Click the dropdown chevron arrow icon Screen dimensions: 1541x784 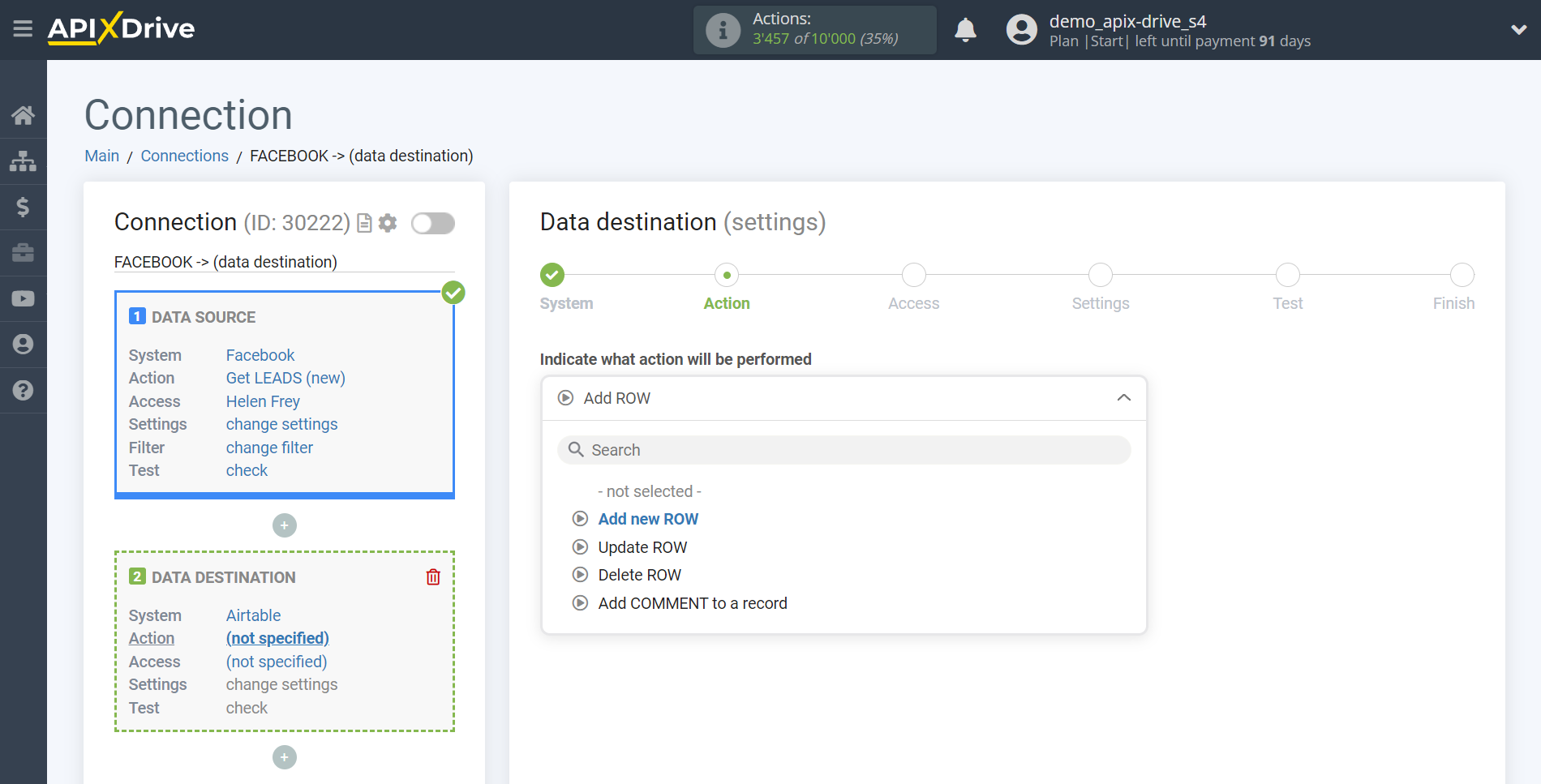[1124, 398]
